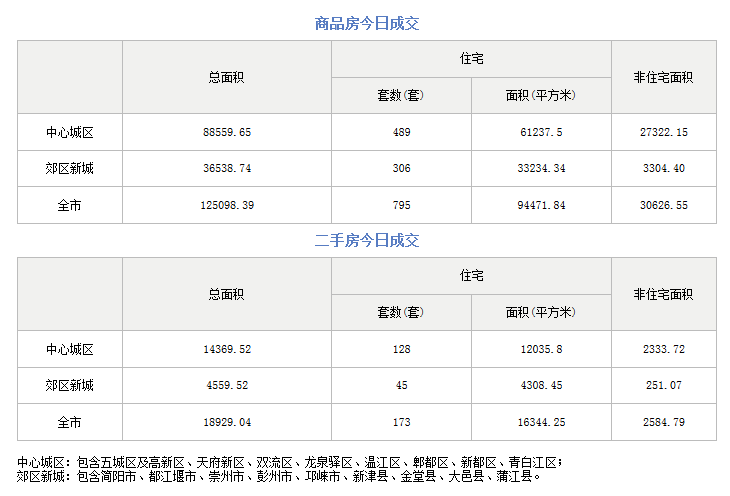Select the value 2584.79

coord(663,422)
